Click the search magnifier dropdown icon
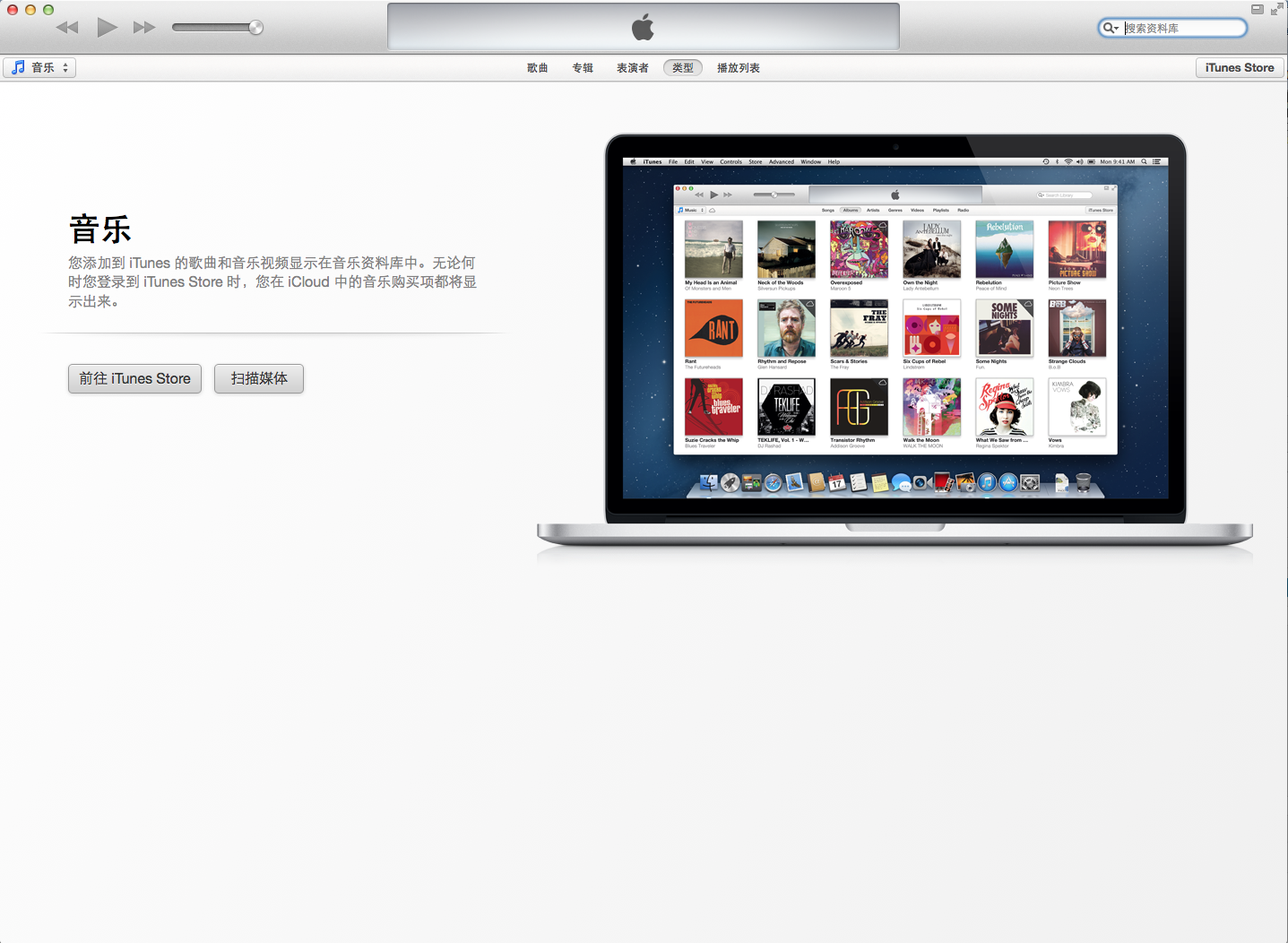Image resolution: width=1288 pixels, height=943 pixels. click(1111, 28)
